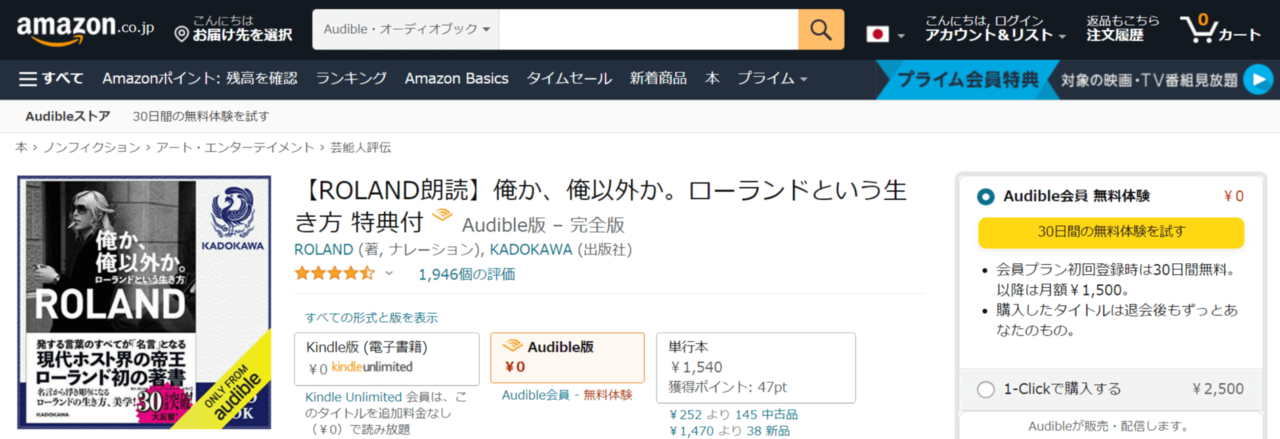Open the Audible・オーディオブック search category dropdown
The height and width of the screenshot is (439, 1280).
(x=406, y=30)
